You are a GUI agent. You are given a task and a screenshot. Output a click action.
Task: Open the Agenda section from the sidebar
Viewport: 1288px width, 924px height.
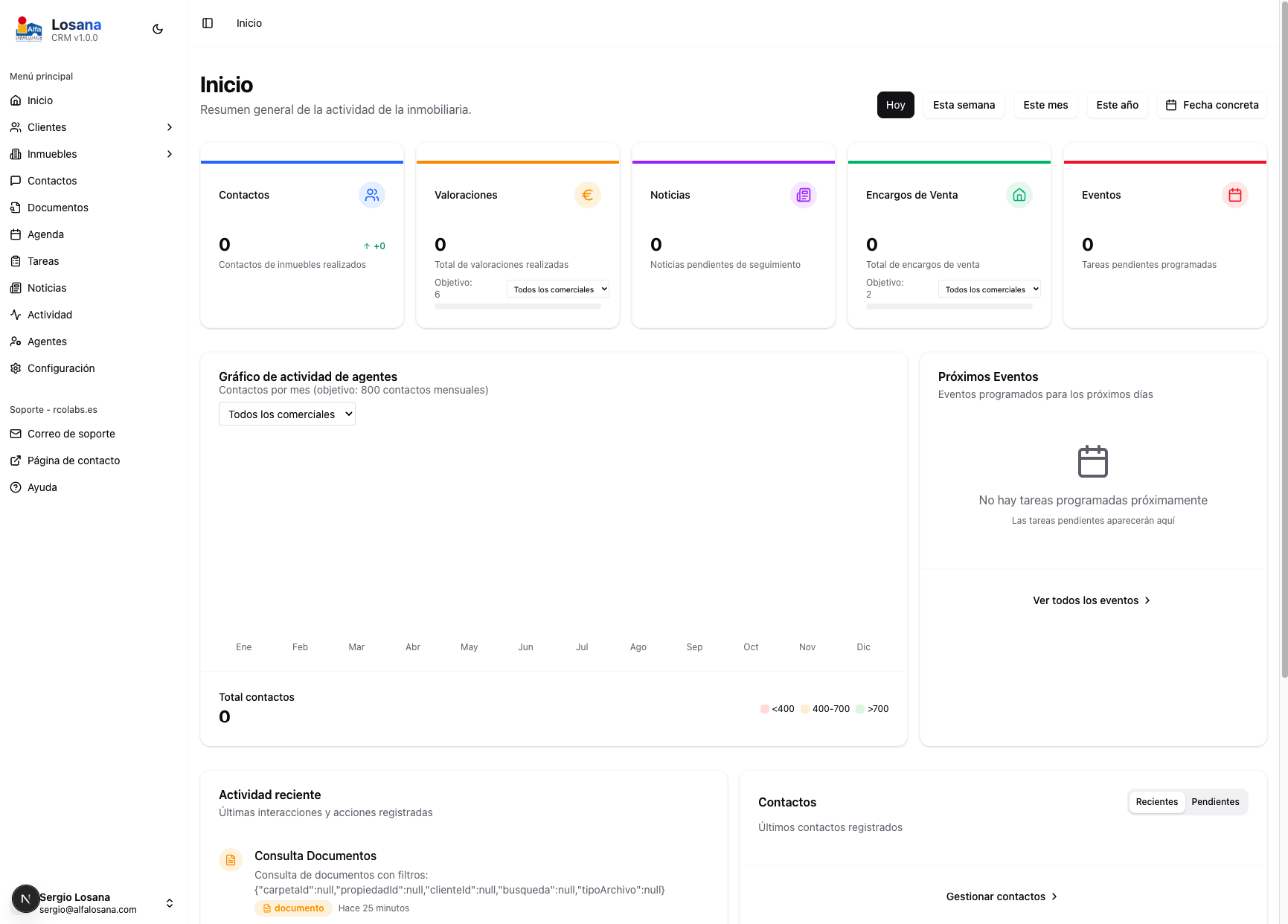[x=46, y=234]
